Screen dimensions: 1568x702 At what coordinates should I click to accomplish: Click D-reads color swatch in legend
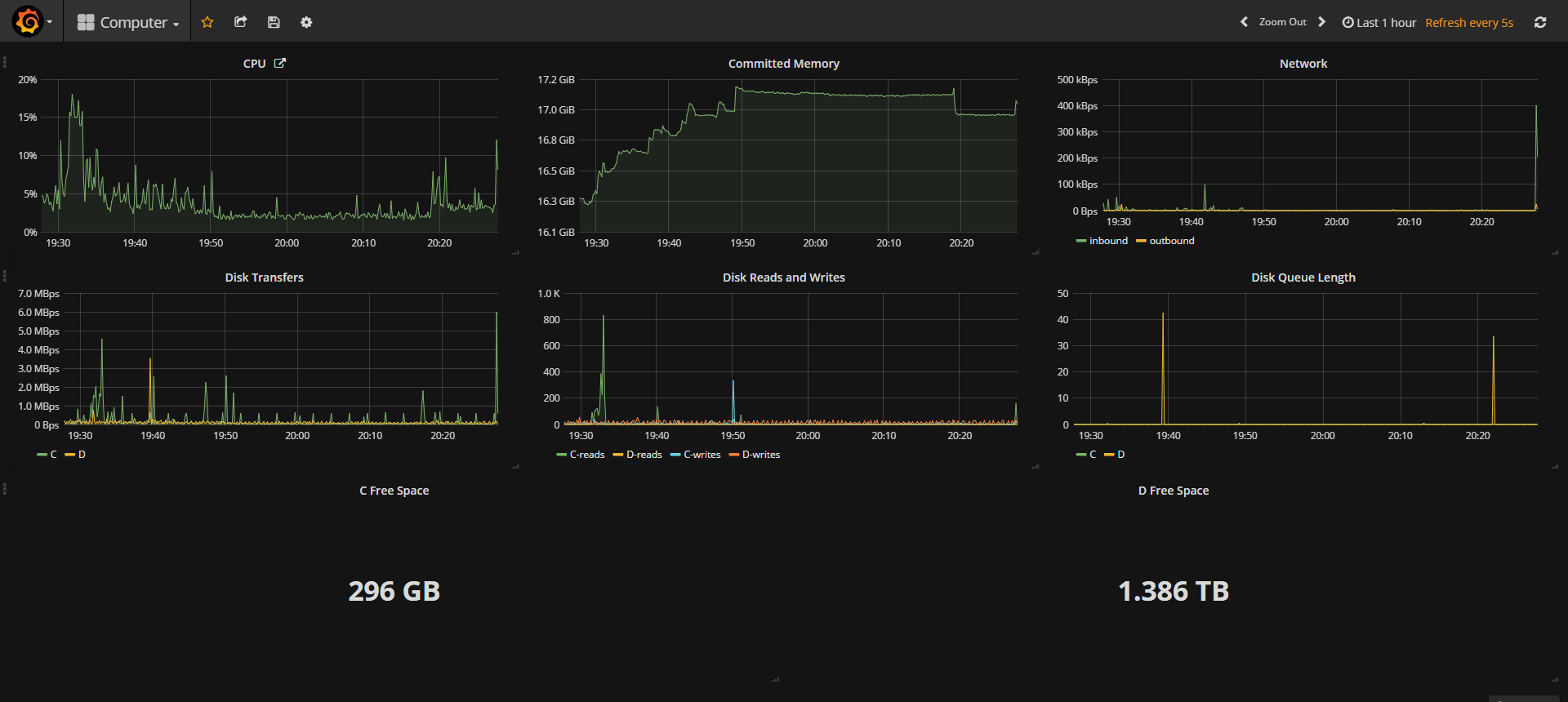click(x=618, y=455)
